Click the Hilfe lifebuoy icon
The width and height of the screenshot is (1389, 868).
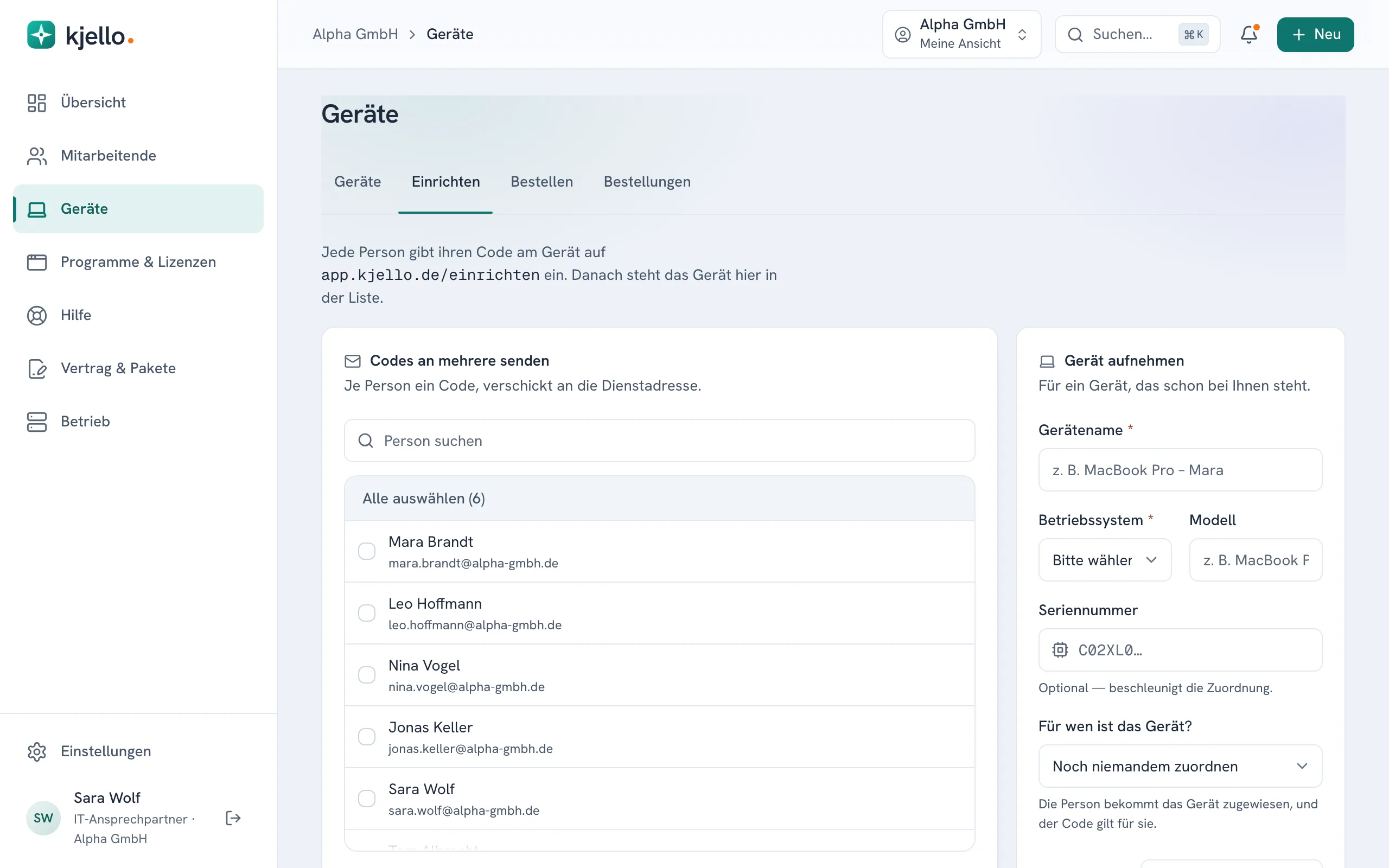click(37, 316)
